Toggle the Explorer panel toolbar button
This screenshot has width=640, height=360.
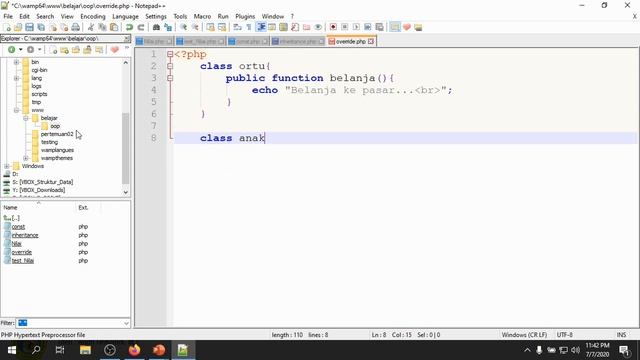pos(395,27)
